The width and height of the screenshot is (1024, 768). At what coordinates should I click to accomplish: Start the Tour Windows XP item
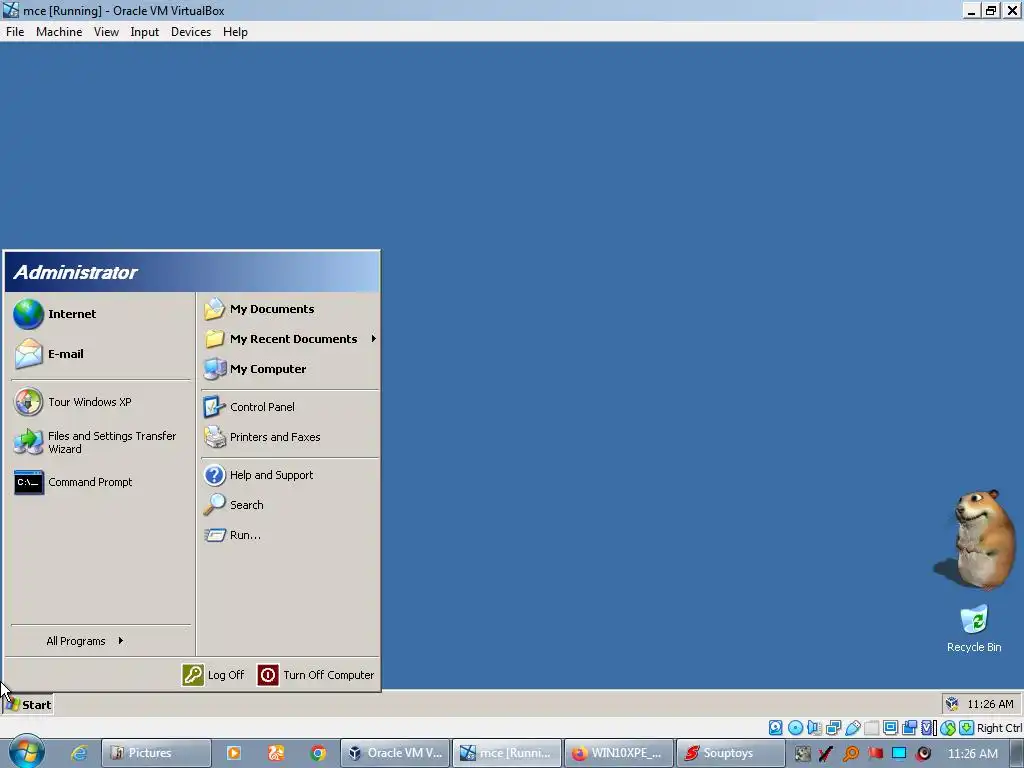72,402
